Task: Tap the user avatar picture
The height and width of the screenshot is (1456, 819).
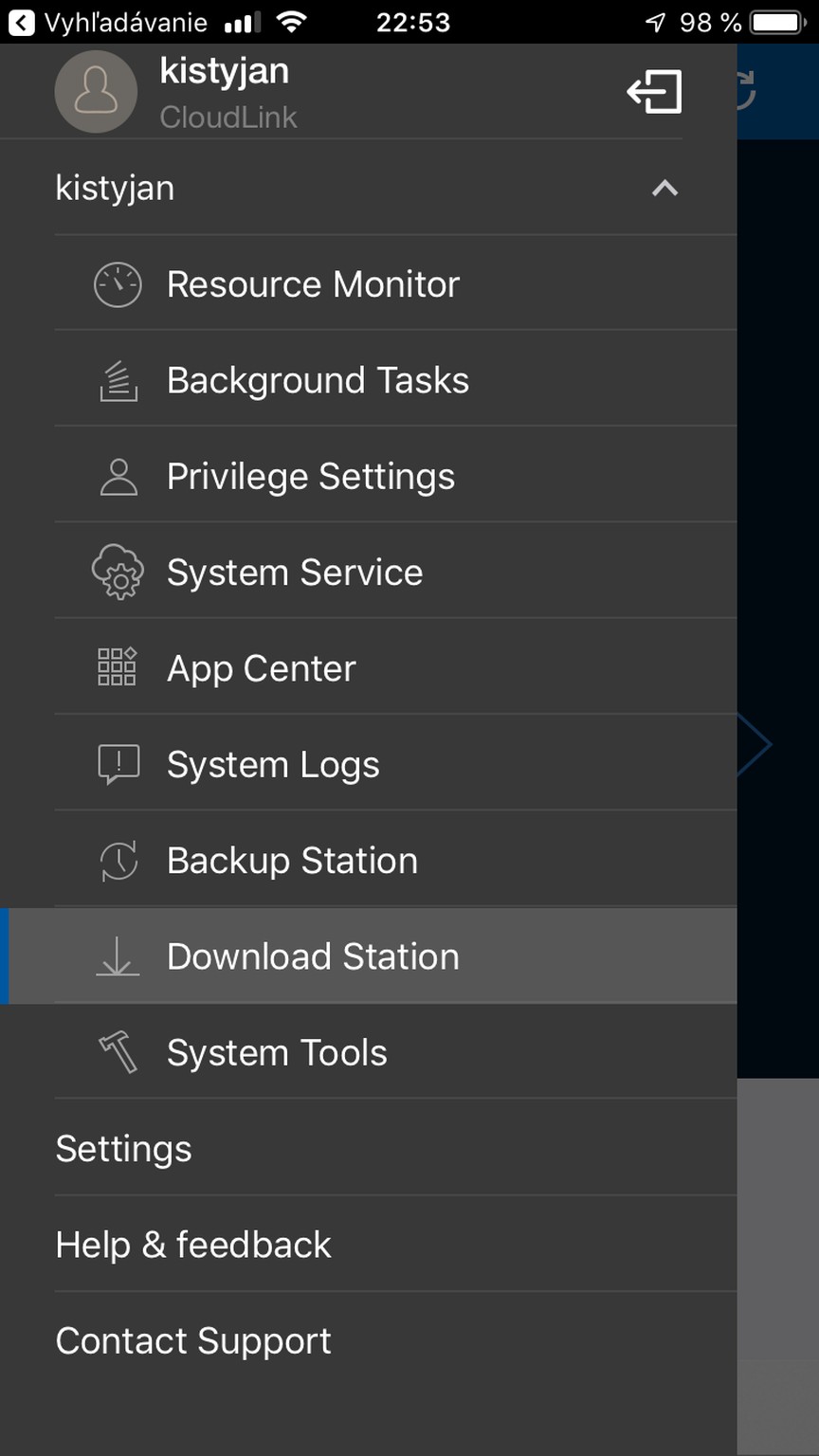Action: (x=96, y=92)
